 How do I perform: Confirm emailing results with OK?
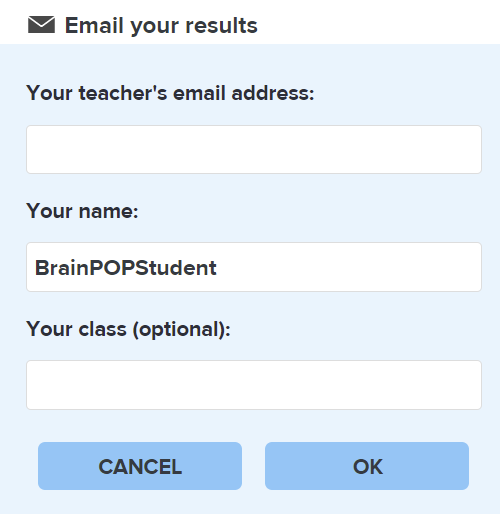coord(367,466)
